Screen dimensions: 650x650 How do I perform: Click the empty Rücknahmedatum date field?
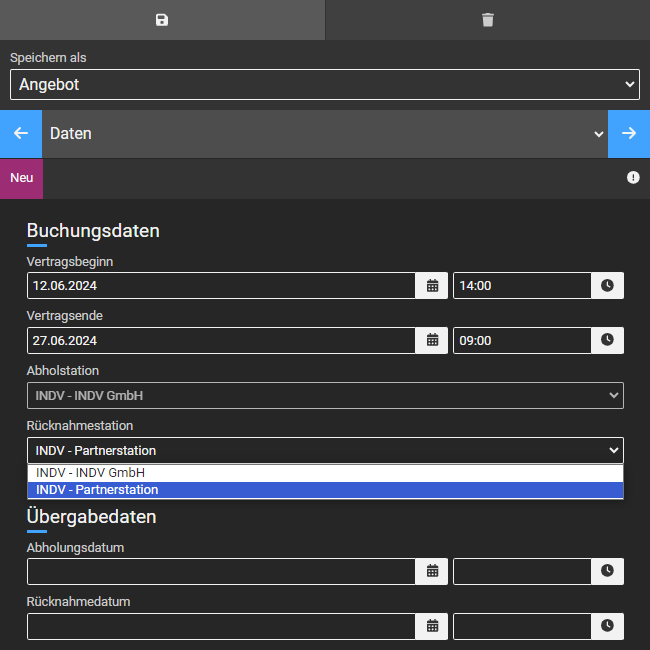[220, 626]
